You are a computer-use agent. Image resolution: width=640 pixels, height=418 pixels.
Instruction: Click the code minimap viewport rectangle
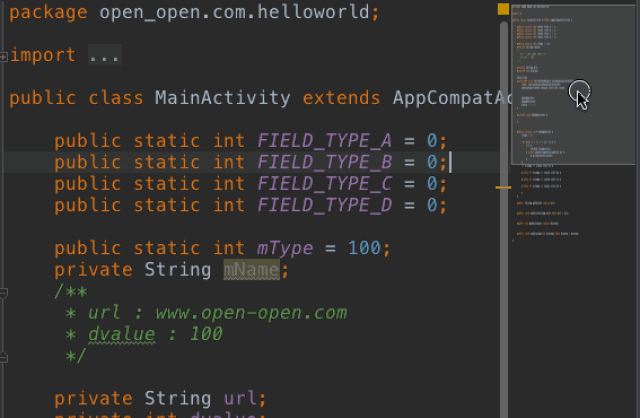[x=573, y=85]
